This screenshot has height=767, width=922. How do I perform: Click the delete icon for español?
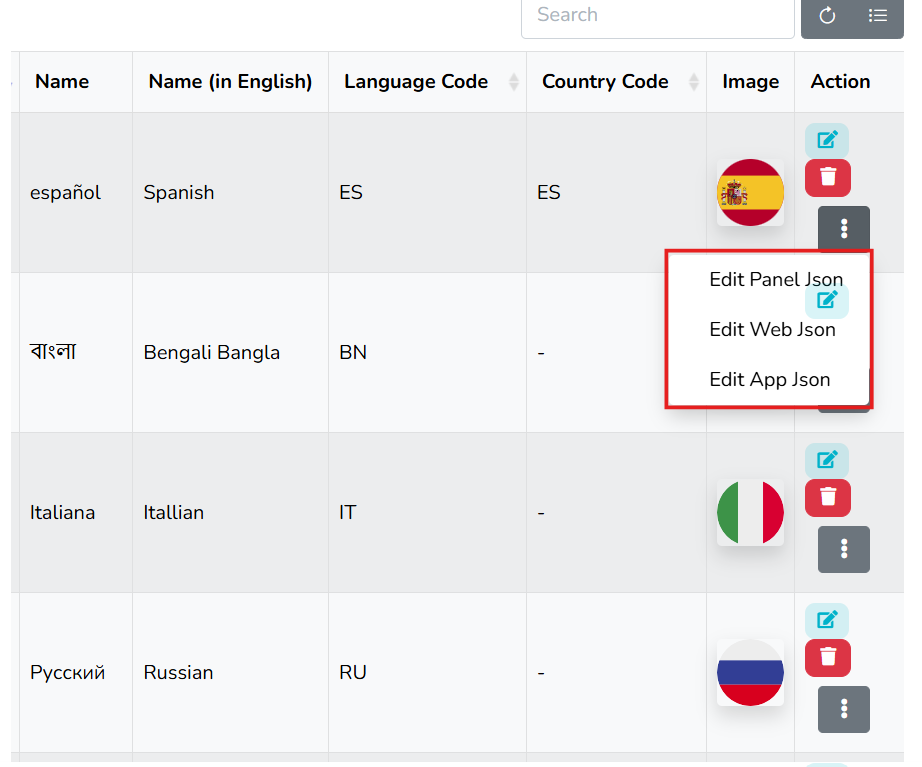[x=827, y=178]
